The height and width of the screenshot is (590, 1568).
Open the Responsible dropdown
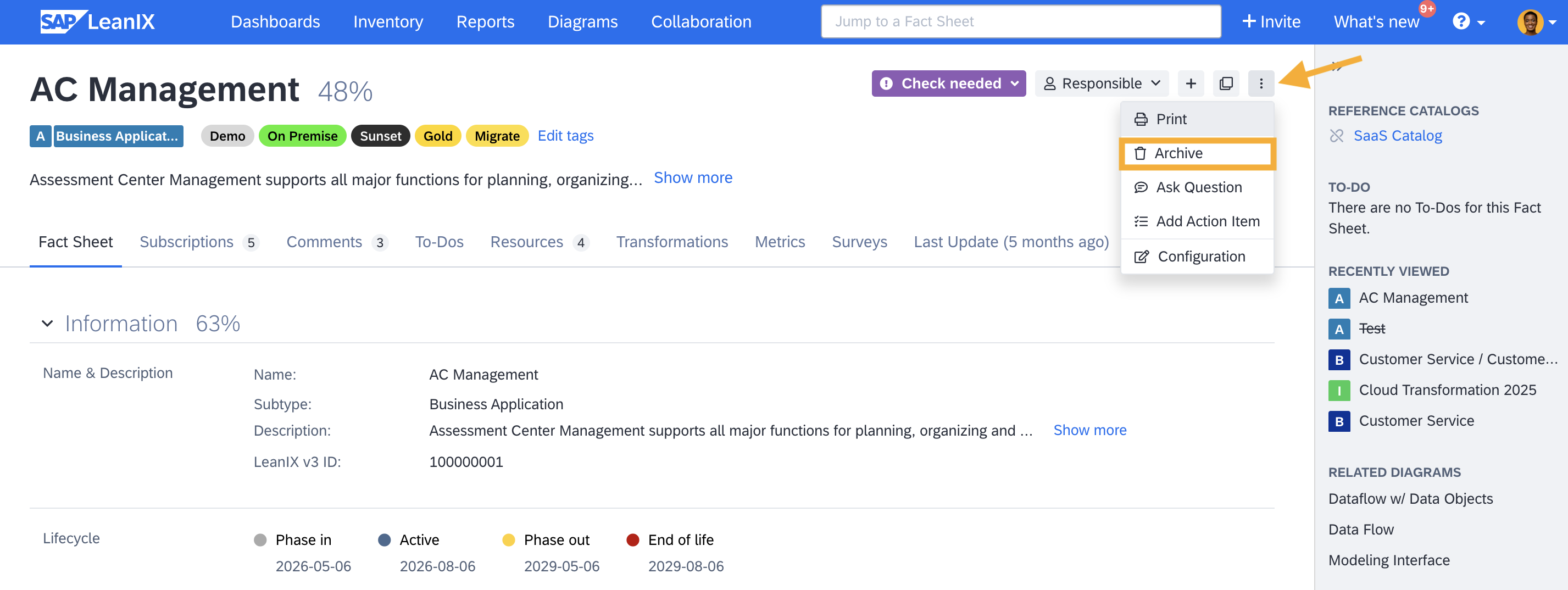tap(1101, 84)
